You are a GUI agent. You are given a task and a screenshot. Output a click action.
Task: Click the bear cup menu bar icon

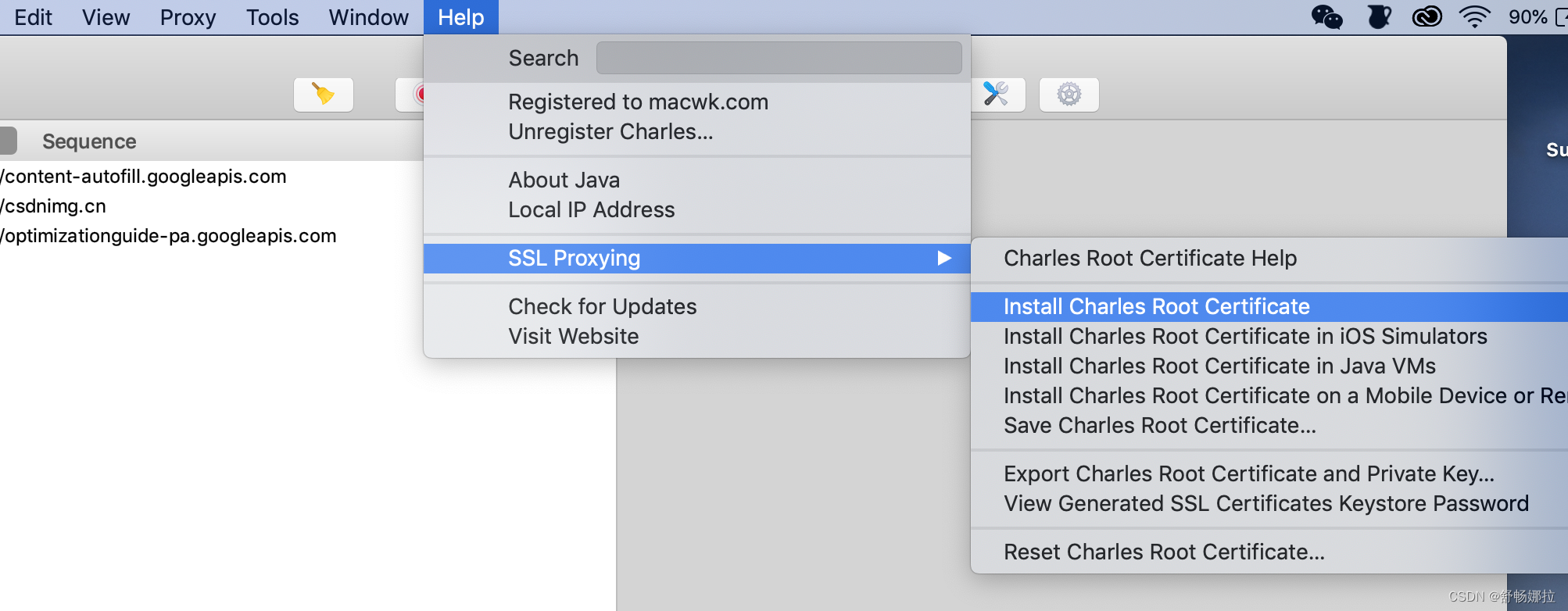tap(1379, 17)
